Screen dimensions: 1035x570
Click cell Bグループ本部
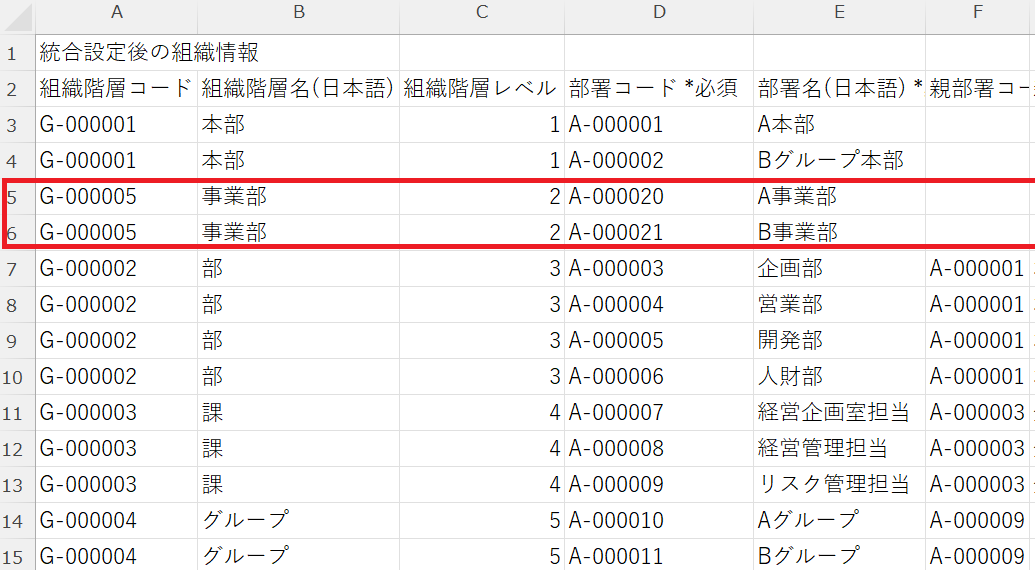[839, 160]
